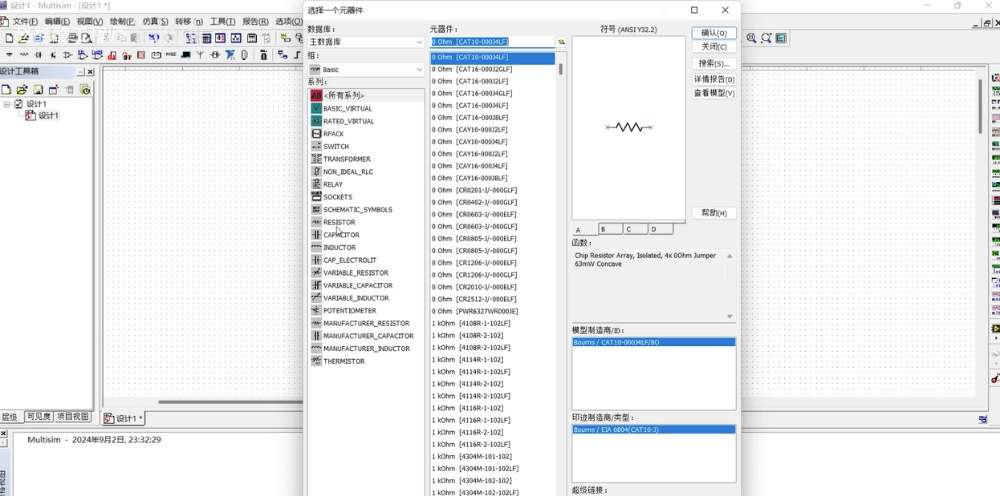This screenshot has height=496, width=1000.
Task: Select child 设计1 schematic in design tree
Action: click(x=48, y=115)
